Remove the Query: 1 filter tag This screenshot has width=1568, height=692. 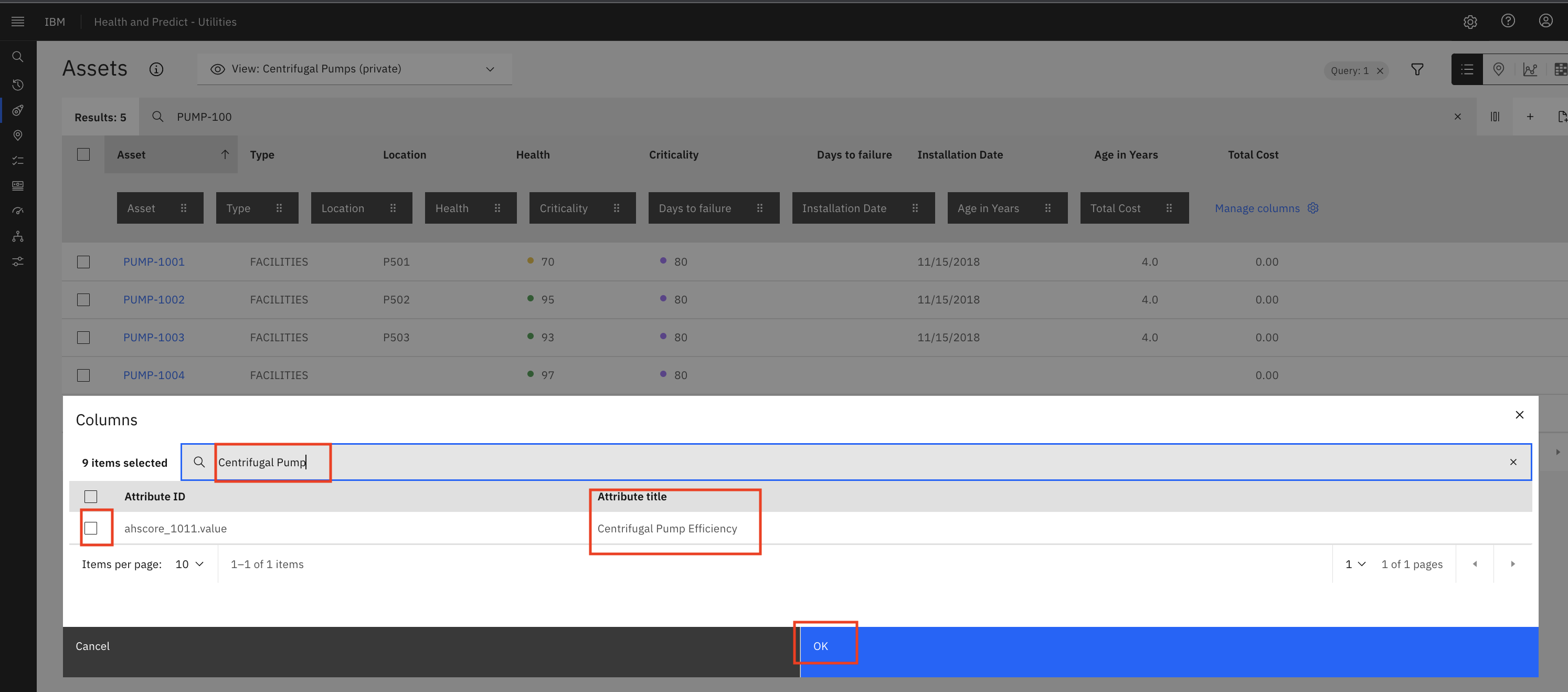coord(1380,71)
